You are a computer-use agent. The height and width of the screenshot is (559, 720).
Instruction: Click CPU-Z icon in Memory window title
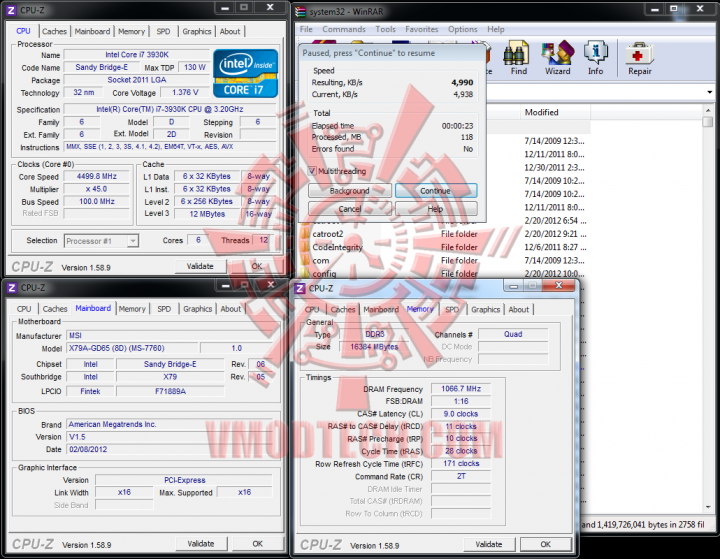(300, 288)
